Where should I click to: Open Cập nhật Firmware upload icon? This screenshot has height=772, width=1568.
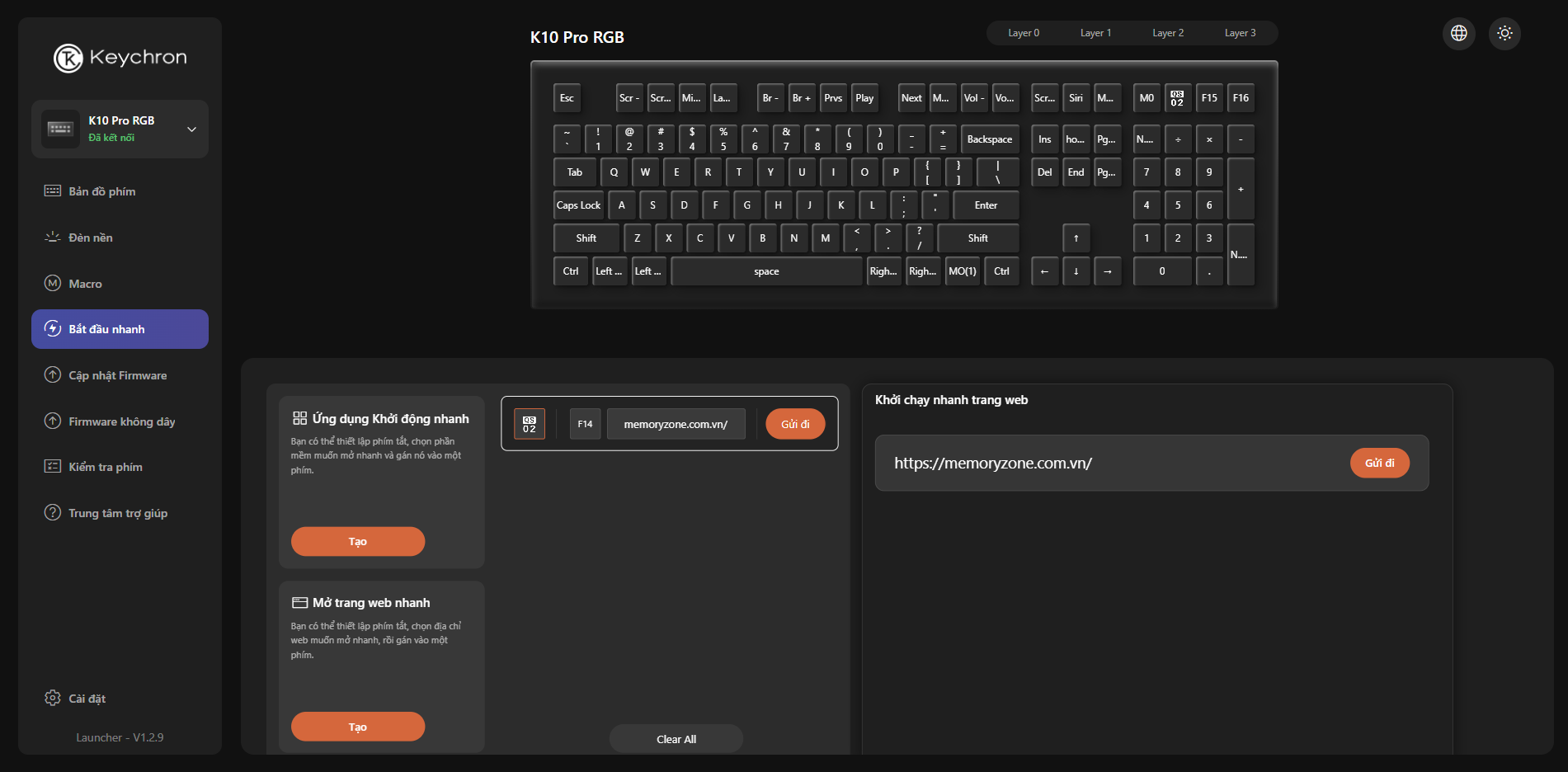[53, 375]
